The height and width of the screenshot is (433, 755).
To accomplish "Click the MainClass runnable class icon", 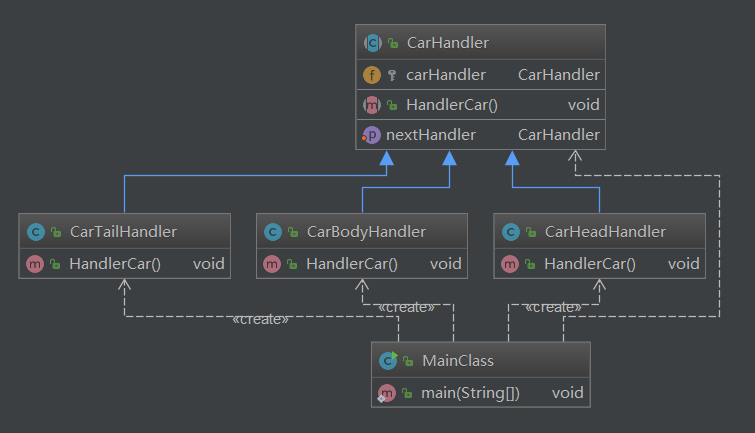I will pyautogui.click(x=387, y=361).
